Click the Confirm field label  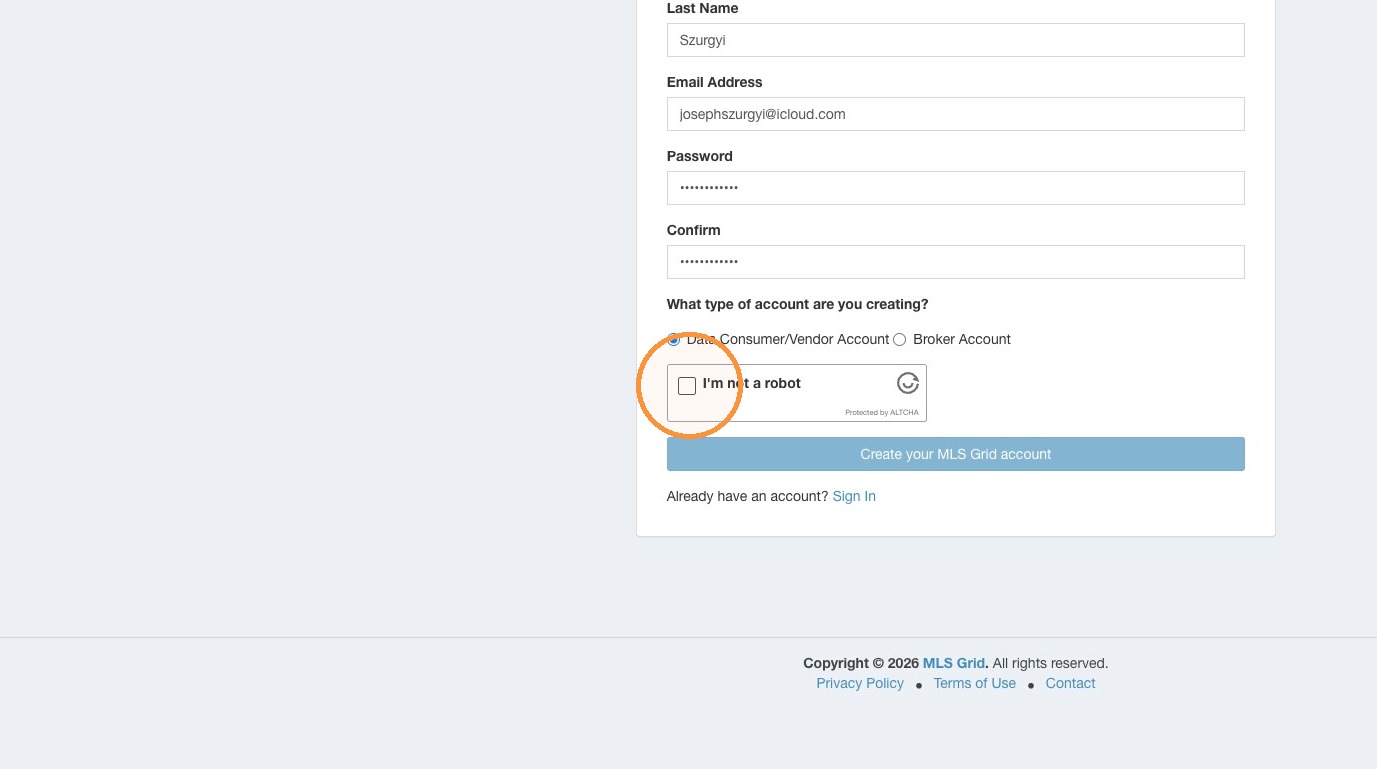(694, 230)
